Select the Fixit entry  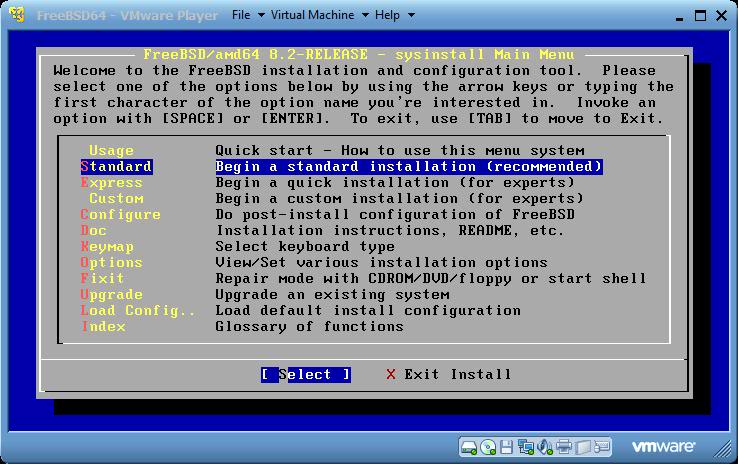click(102, 279)
